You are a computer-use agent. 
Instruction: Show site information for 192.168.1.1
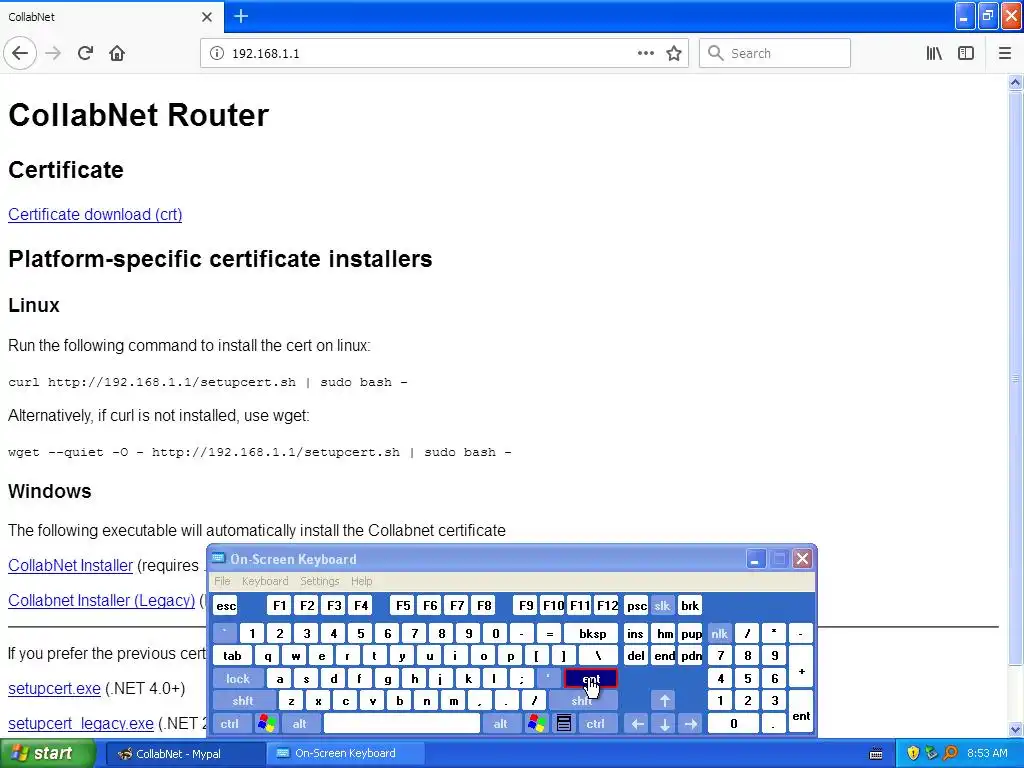pos(217,54)
